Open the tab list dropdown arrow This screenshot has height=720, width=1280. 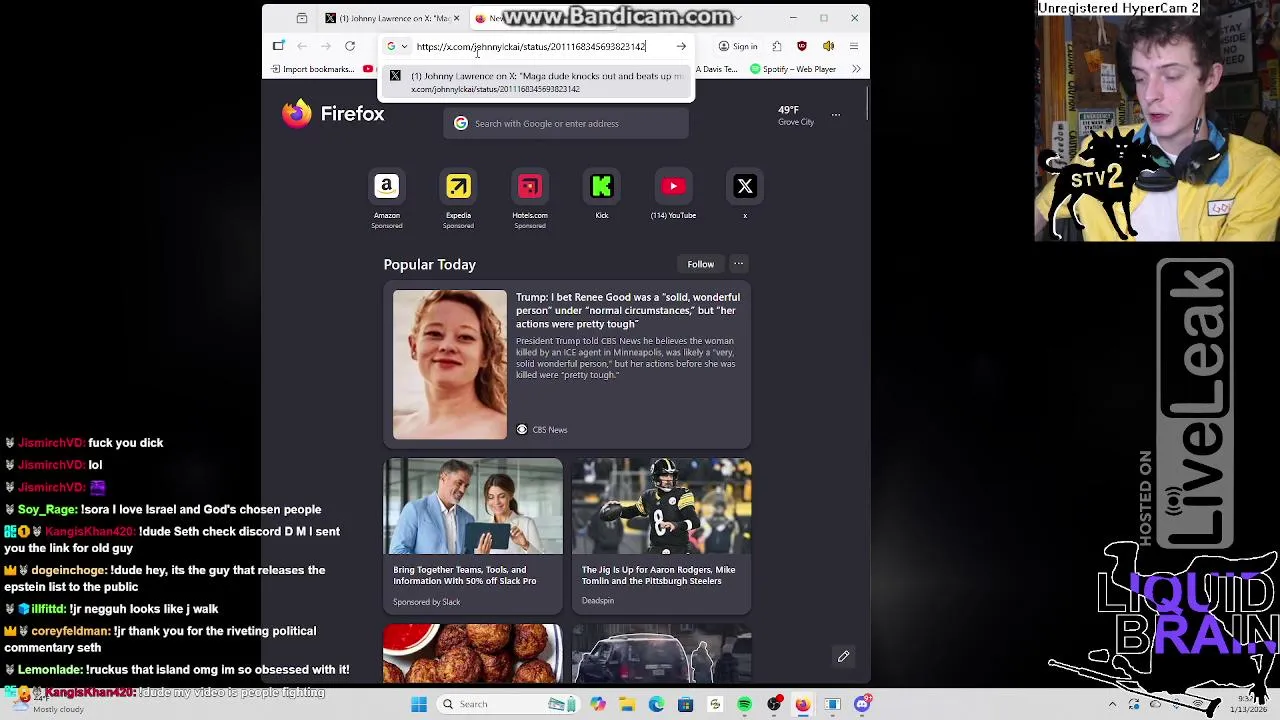pos(738,18)
